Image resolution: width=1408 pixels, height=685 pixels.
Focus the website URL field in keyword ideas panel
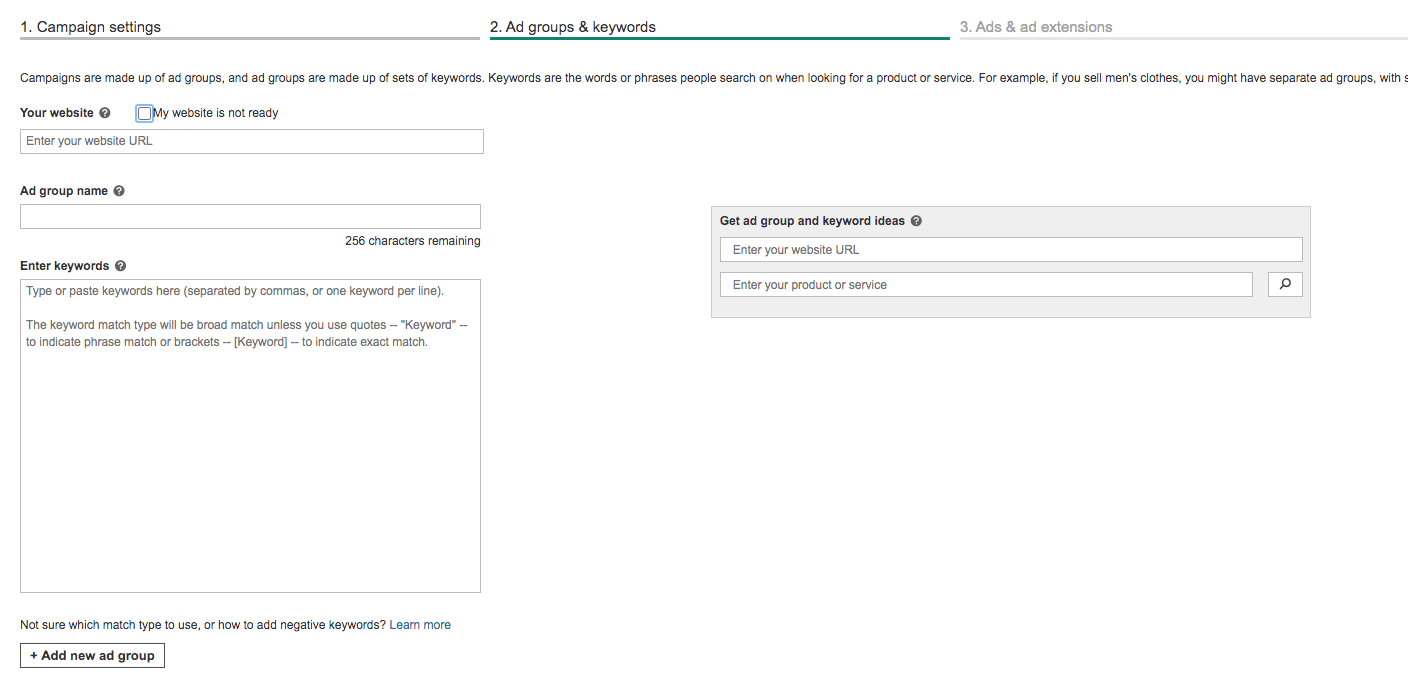[x=1011, y=250]
